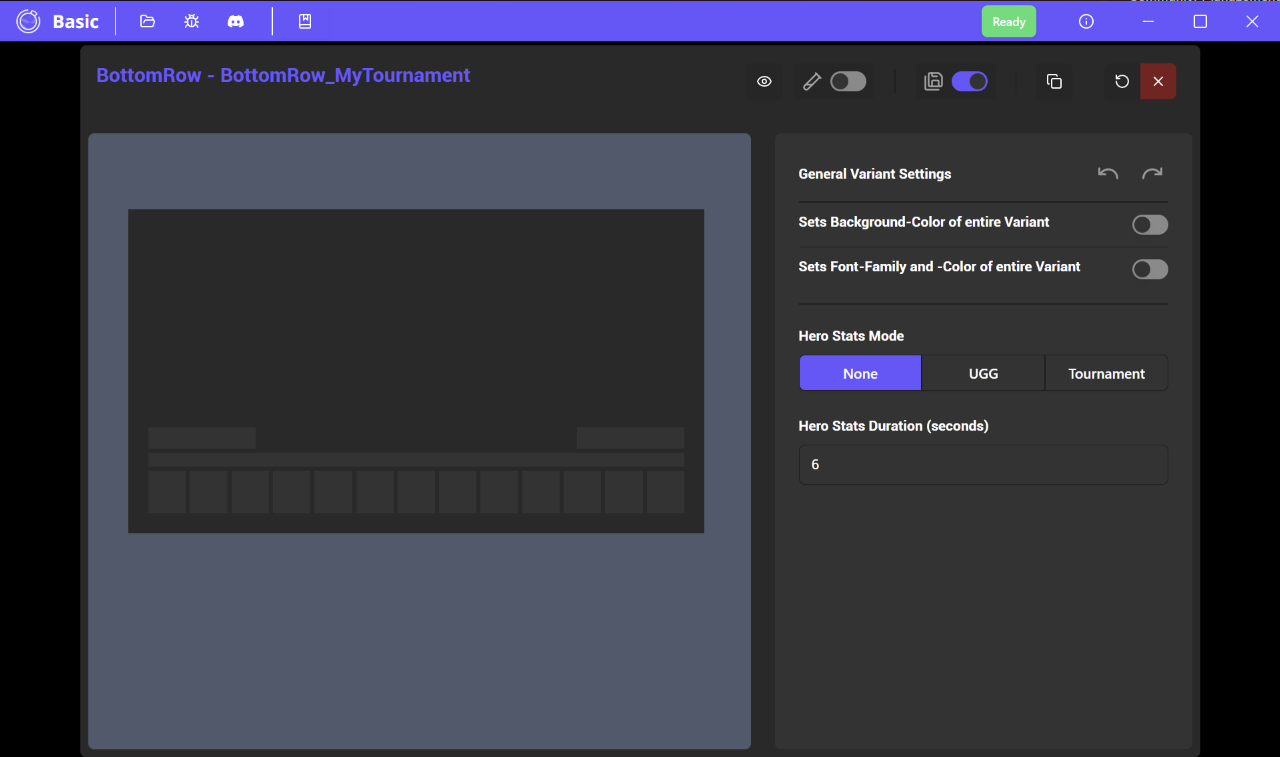Click the undo arrow in General Variant Settings

click(x=1108, y=174)
